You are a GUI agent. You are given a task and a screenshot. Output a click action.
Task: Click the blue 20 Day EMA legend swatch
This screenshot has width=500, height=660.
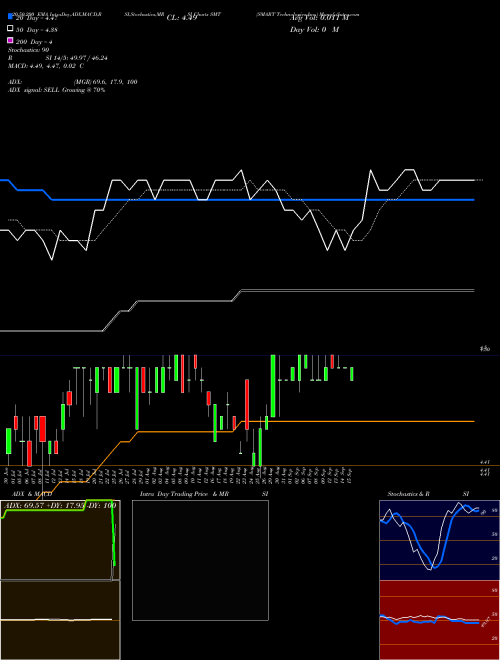click(11, 17)
